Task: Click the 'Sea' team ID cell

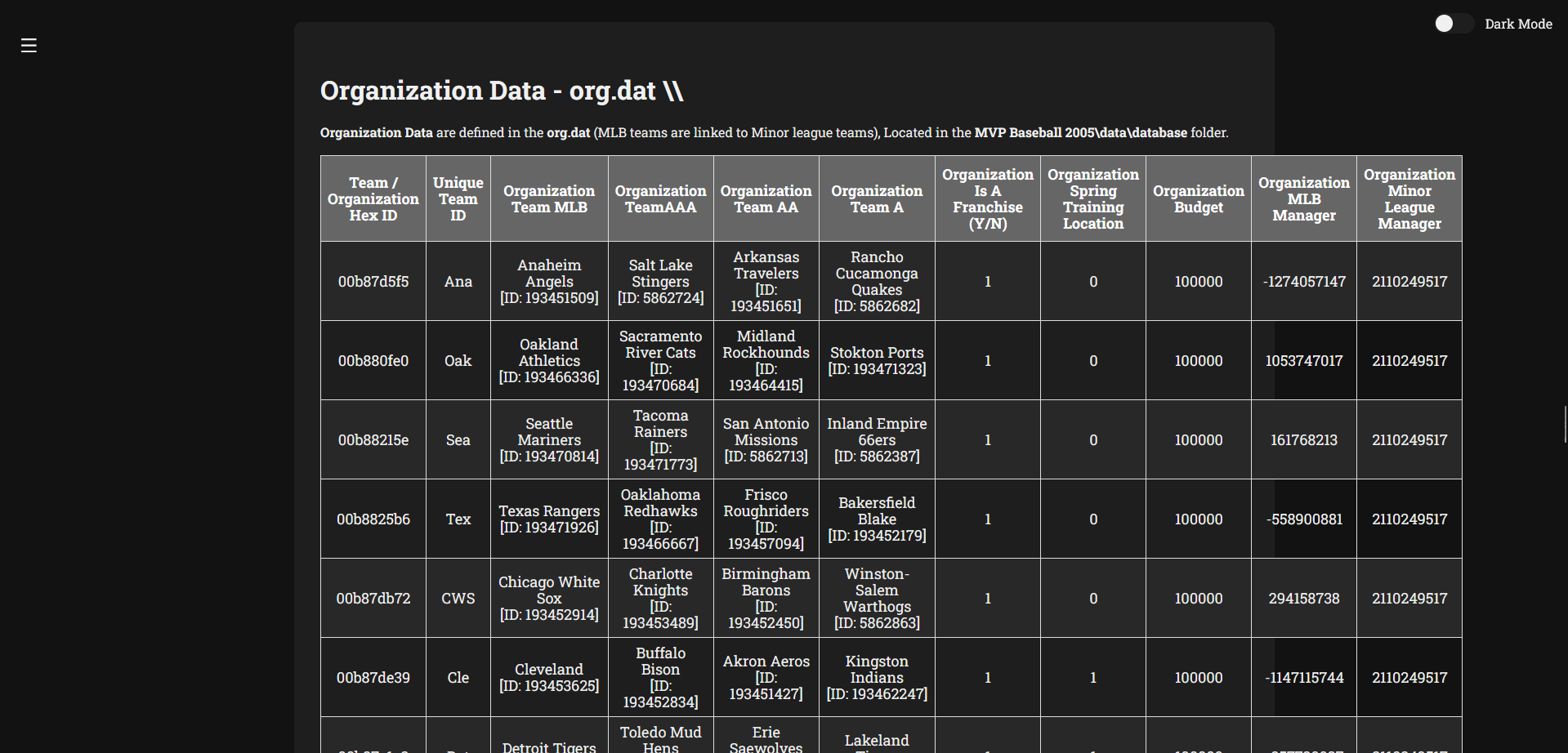Action: 458,440
